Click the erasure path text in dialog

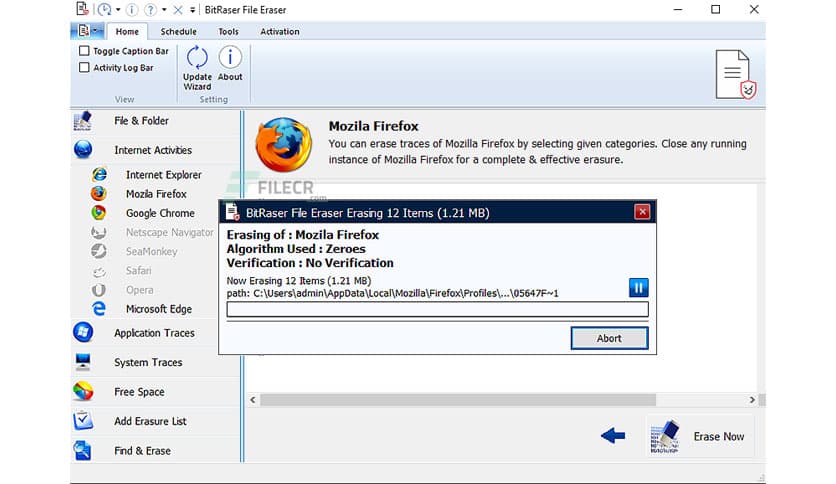[x=392, y=293]
